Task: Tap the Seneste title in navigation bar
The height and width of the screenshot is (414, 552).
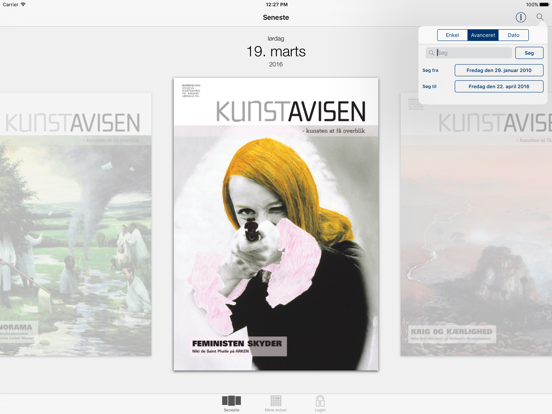Action: 276,18
